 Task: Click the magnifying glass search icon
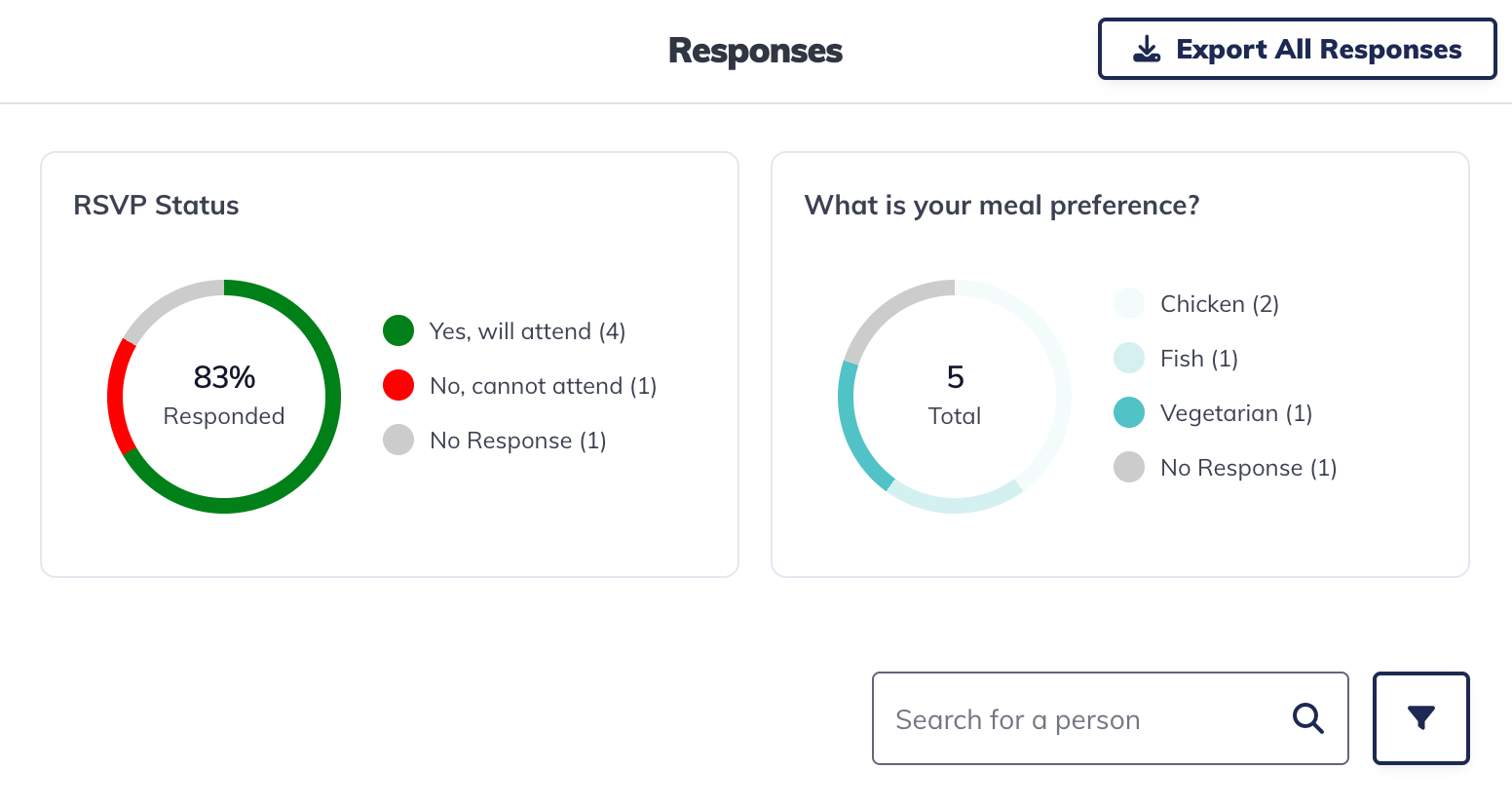point(1307,719)
